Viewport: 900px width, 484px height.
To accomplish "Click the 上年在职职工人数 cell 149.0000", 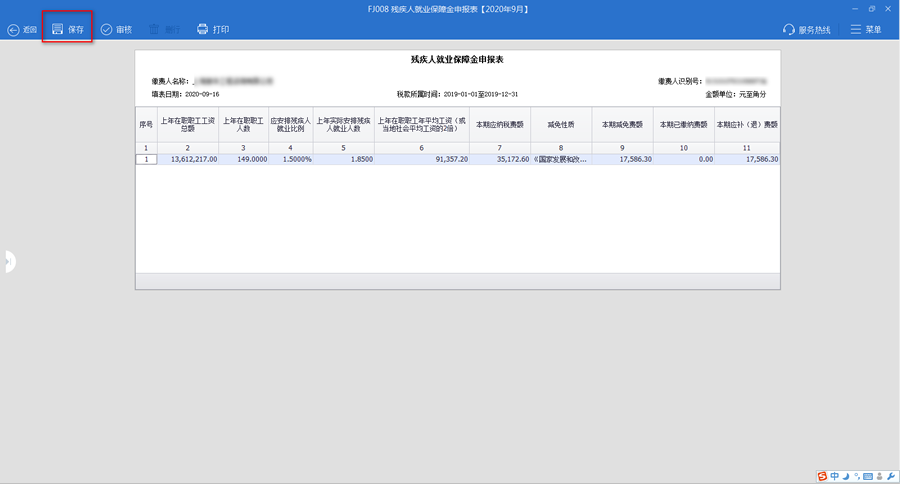I will [x=244, y=159].
